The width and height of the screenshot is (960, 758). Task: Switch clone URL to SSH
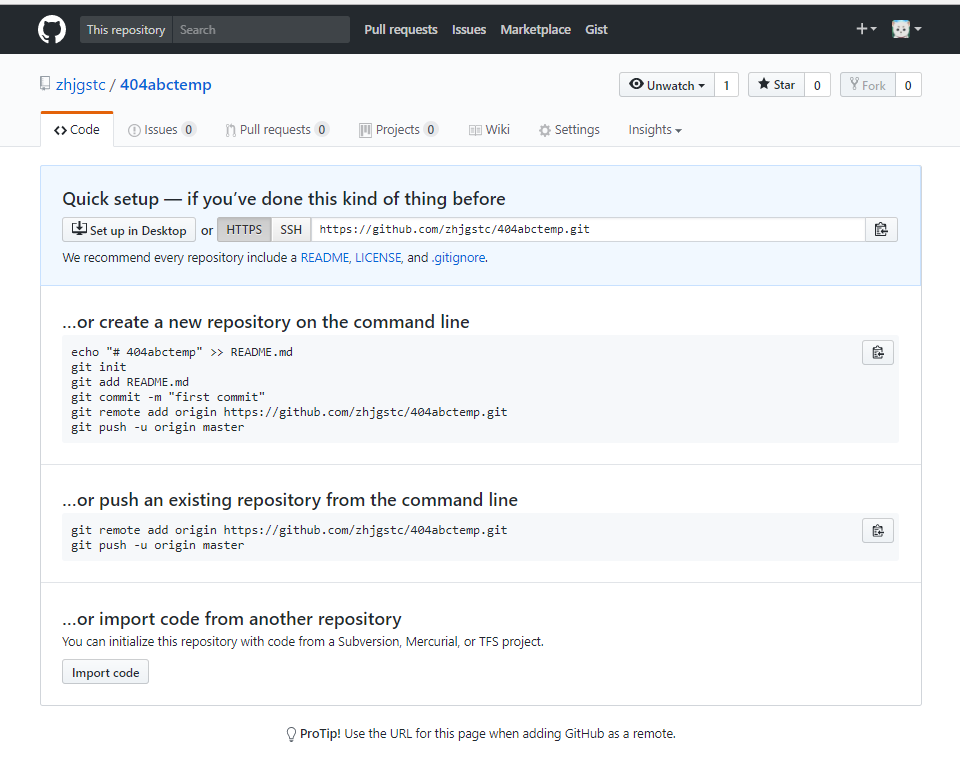click(x=291, y=230)
